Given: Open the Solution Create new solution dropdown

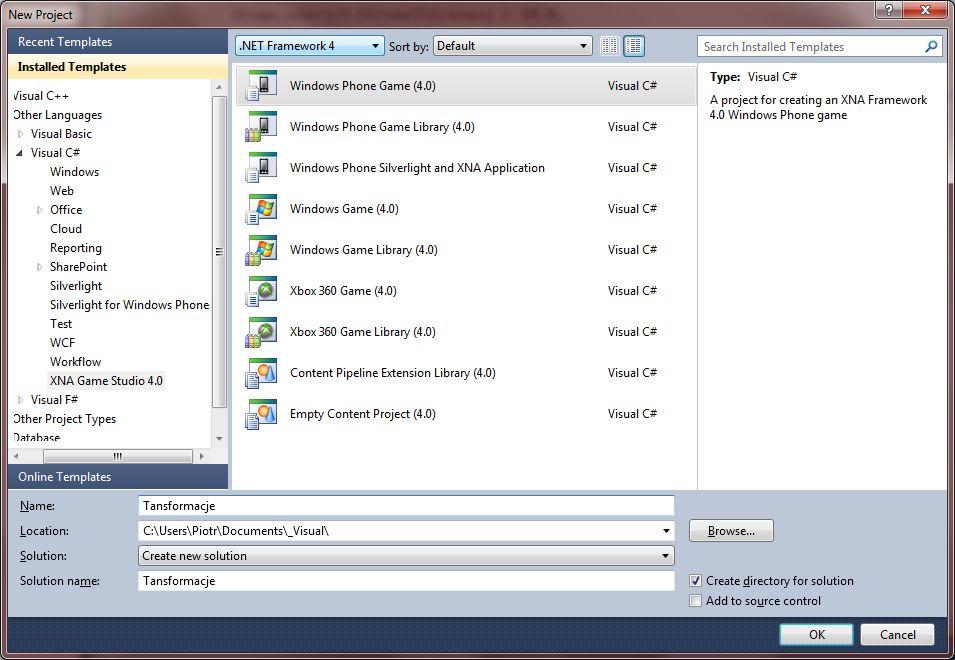Looking at the screenshot, I should pyautogui.click(x=406, y=555).
